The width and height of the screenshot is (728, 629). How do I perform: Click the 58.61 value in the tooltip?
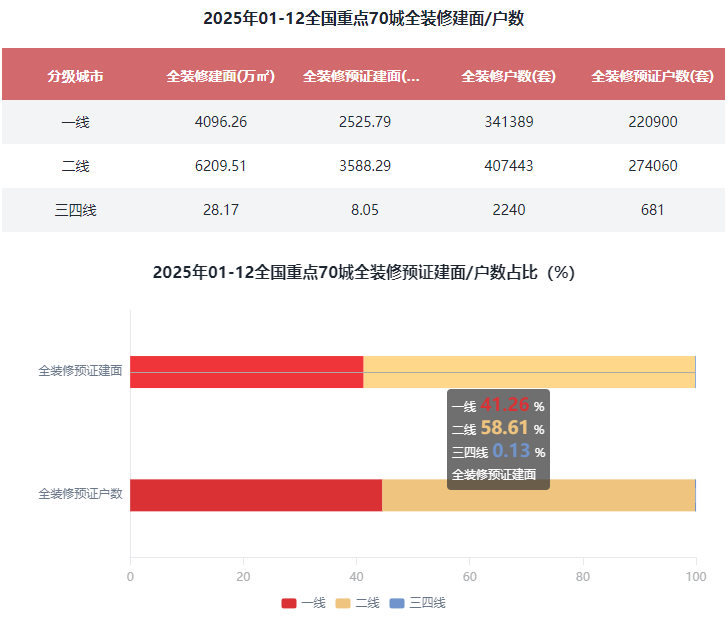click(505, 428)
